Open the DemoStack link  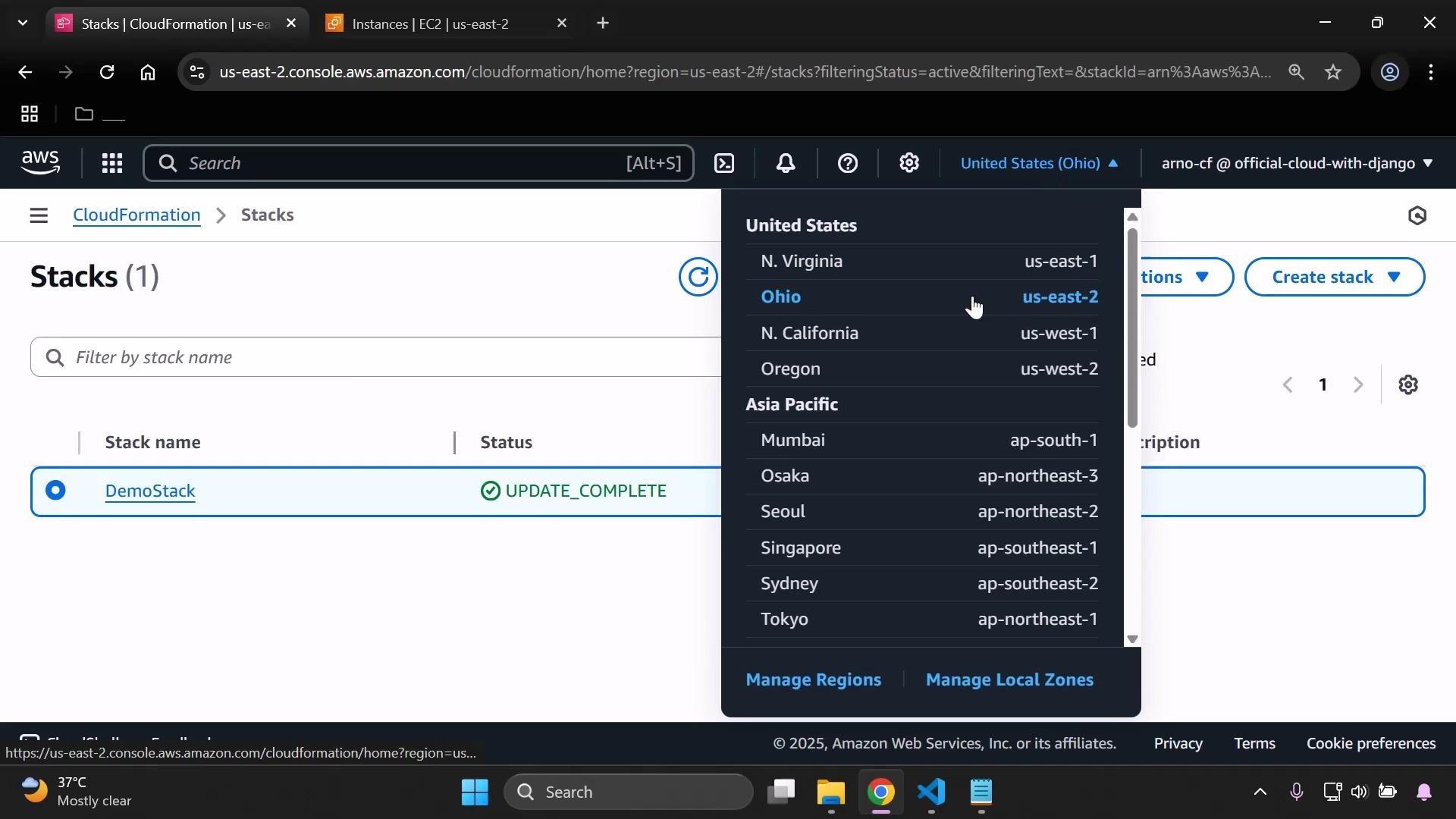[x=150, y=491]
